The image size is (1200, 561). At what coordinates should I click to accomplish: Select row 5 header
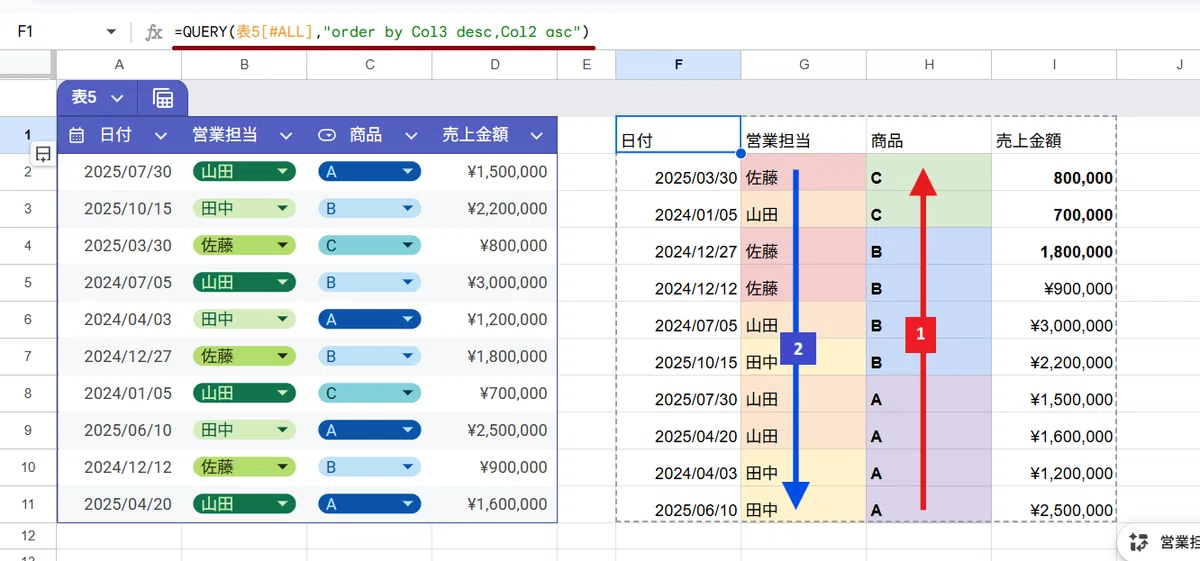tap(28, 282)
